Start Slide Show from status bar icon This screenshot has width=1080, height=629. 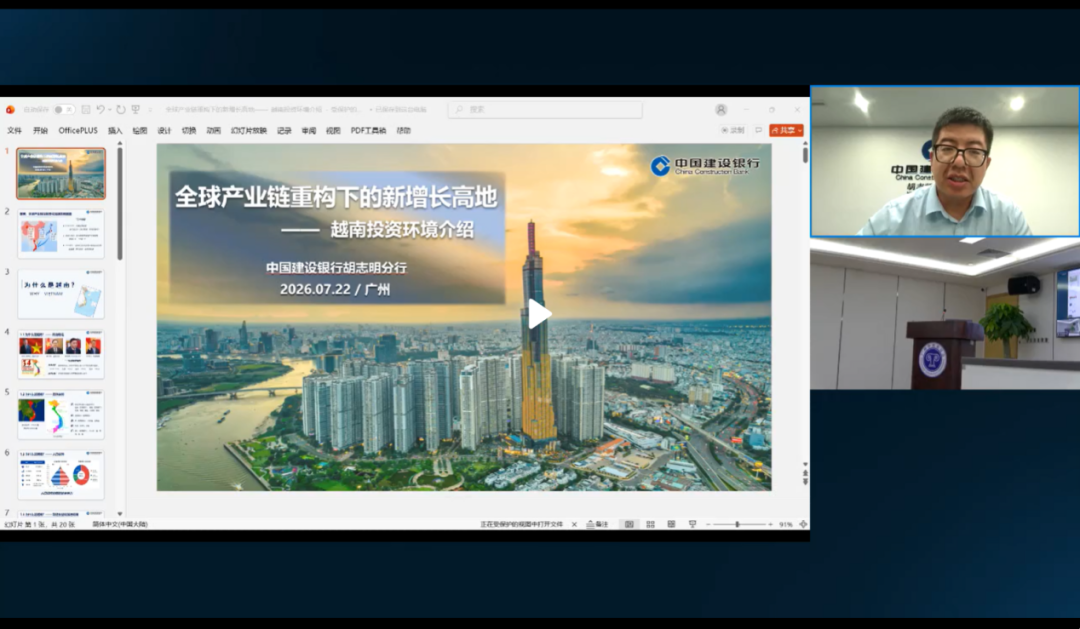[693, 524]
